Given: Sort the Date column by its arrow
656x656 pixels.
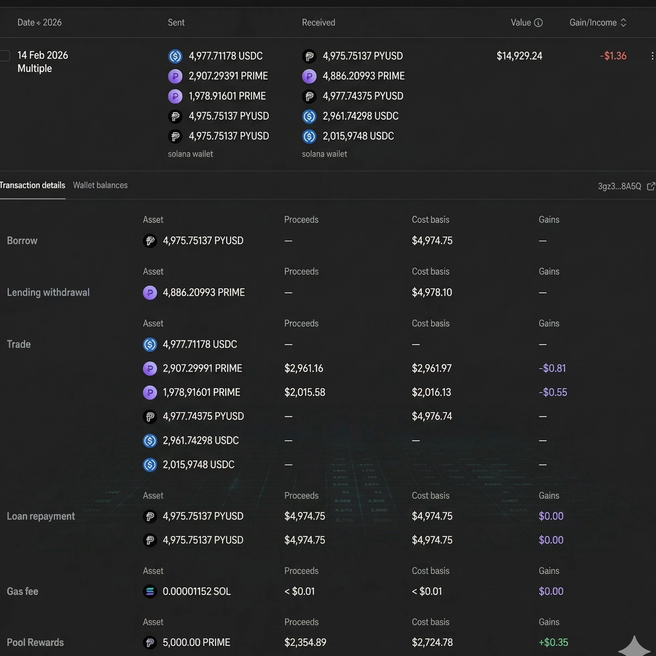Looking at the screenshot, I should coord(39,23).
